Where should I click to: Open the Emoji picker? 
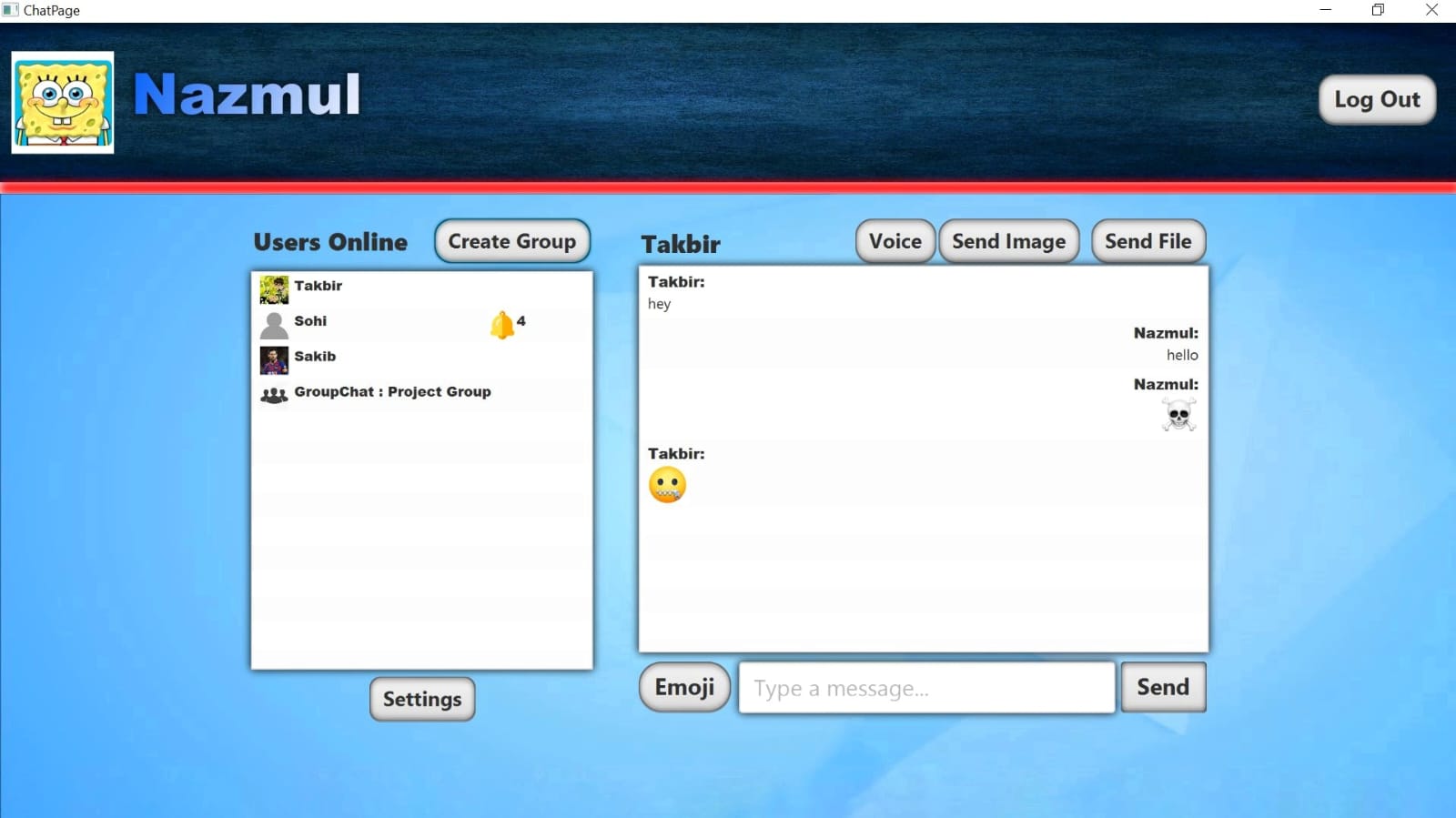point(684,687)
